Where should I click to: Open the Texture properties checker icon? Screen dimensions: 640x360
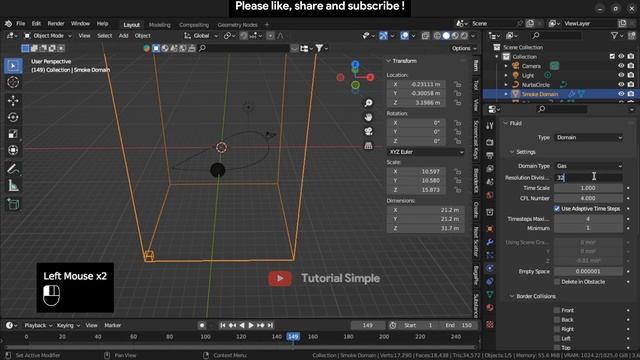pyautogui.click(x=490, y=324)
